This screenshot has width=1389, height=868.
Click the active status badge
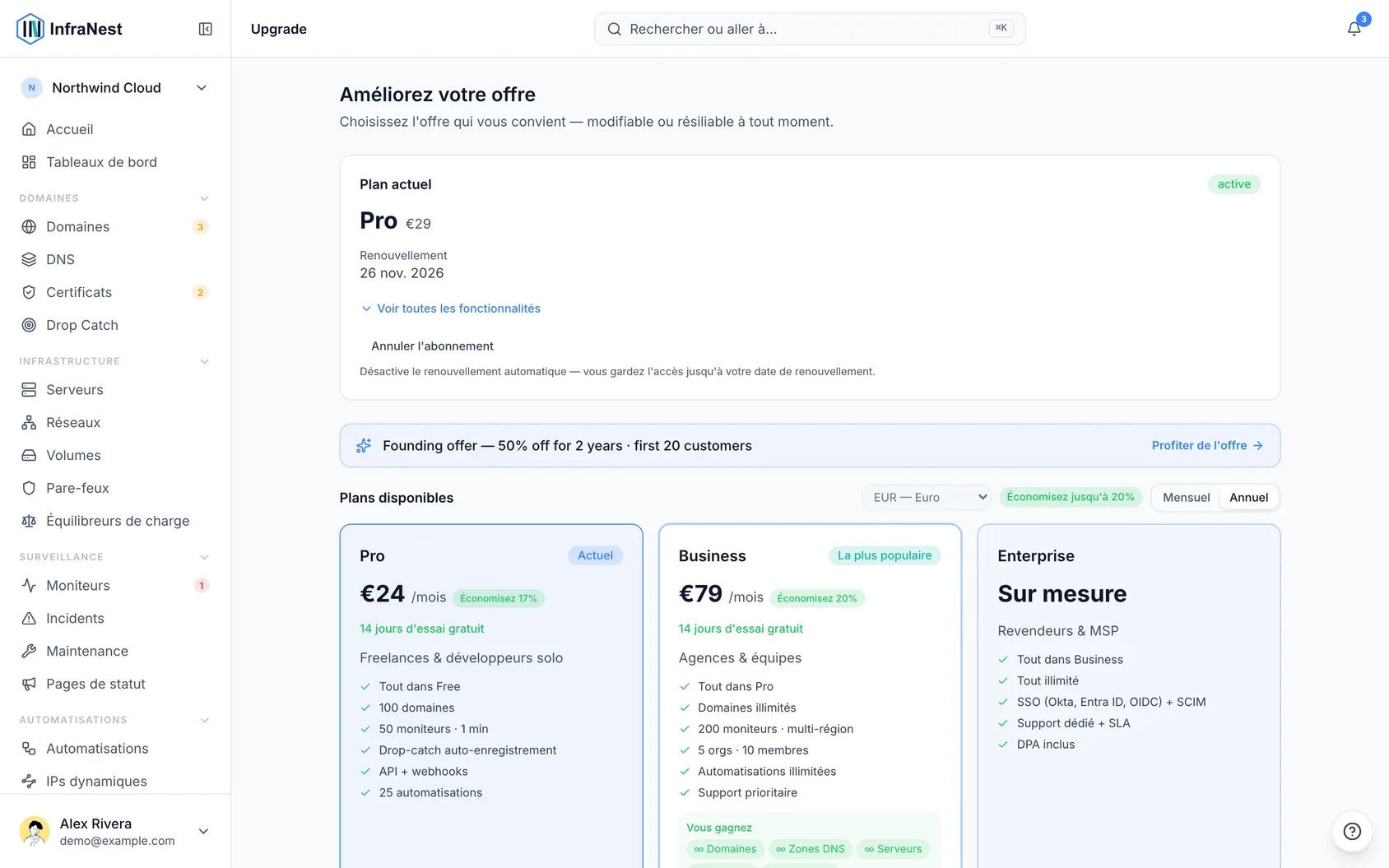point(1233,184)
